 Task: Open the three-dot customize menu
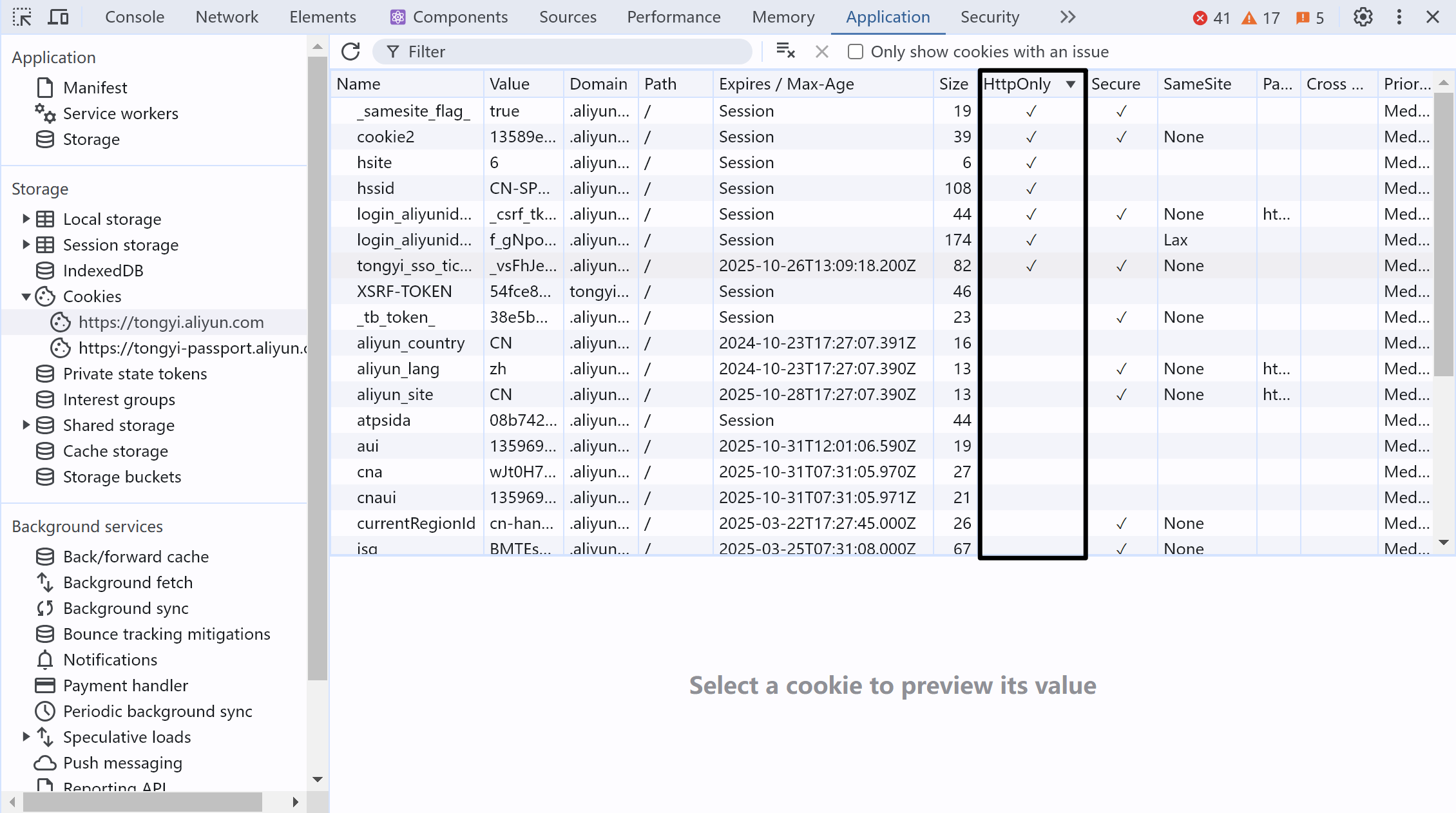(x=1399, y=17)
